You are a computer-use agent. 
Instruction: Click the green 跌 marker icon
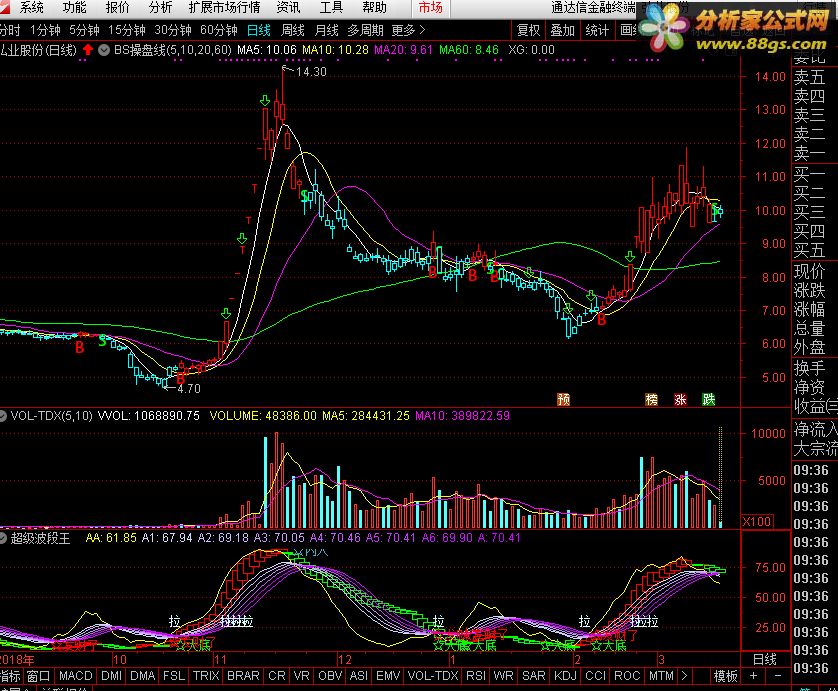pyautogui.click(x=709, y=399)
